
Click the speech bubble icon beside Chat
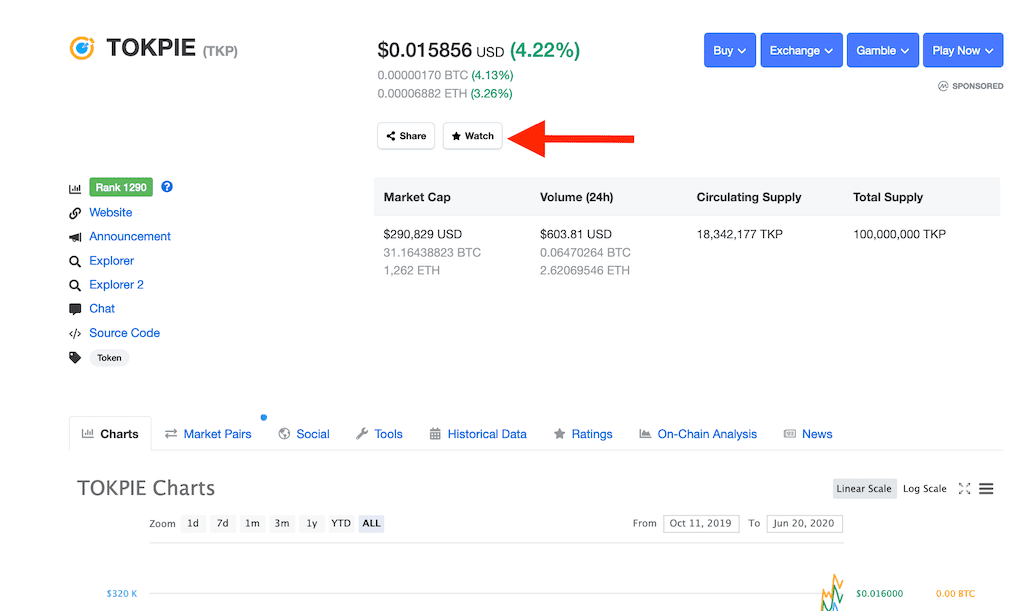tap(75, 309)
